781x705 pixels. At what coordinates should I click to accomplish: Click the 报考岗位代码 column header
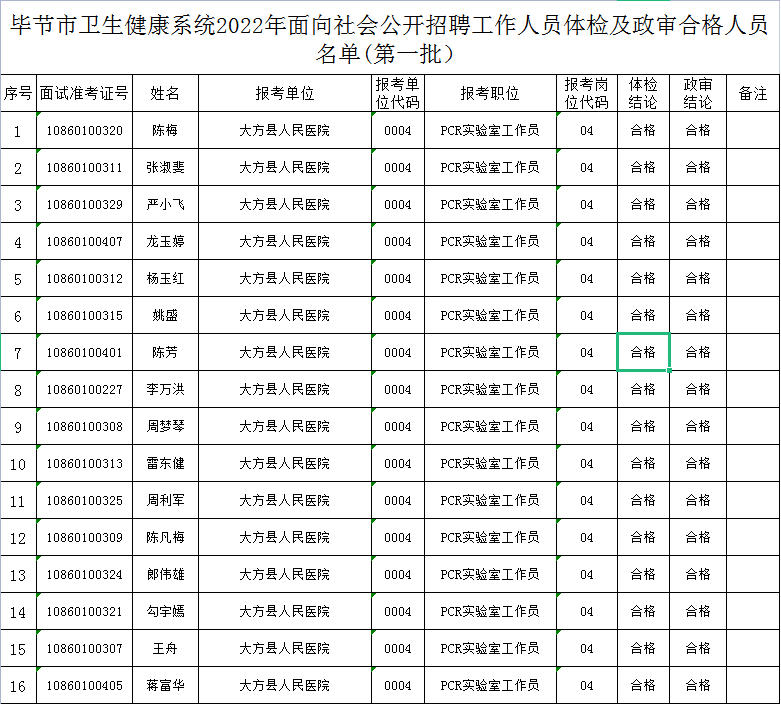[587, 93]
